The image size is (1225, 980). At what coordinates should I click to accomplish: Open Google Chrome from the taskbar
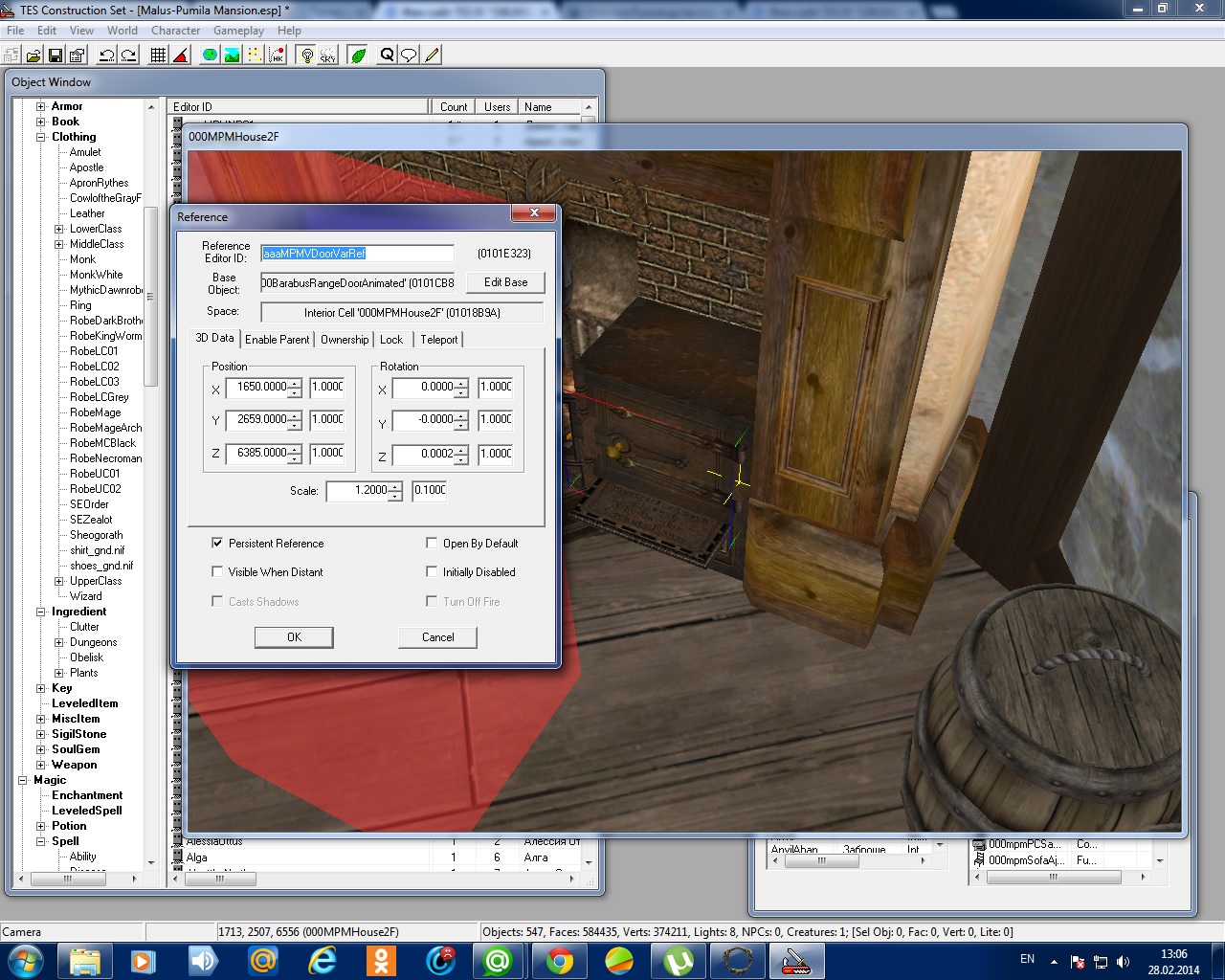[560, 961]
